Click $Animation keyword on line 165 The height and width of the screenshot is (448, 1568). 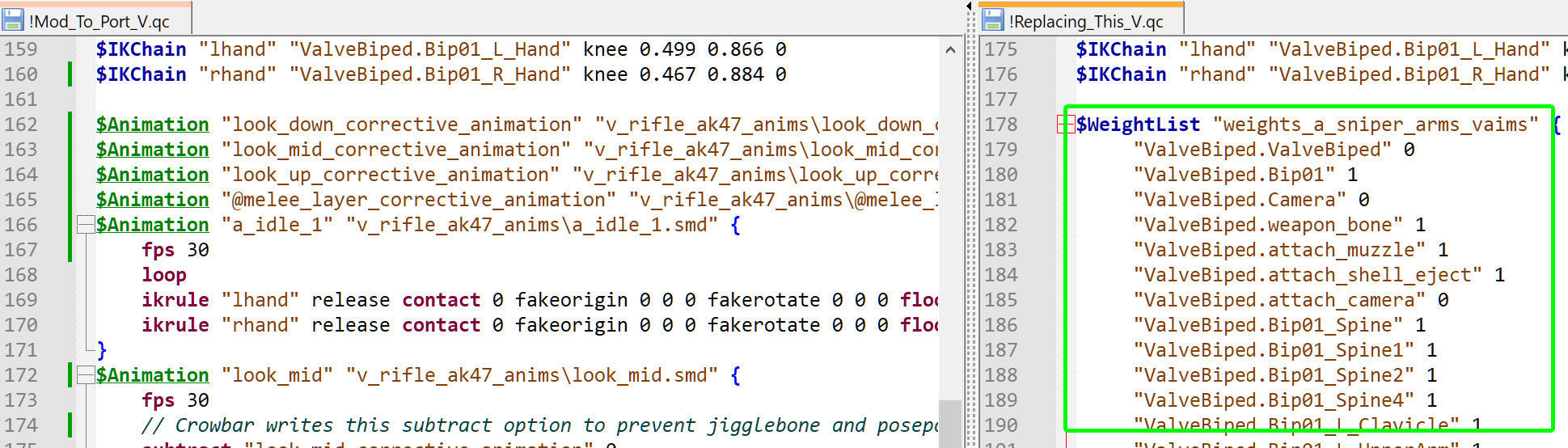(x=152, y=200)
